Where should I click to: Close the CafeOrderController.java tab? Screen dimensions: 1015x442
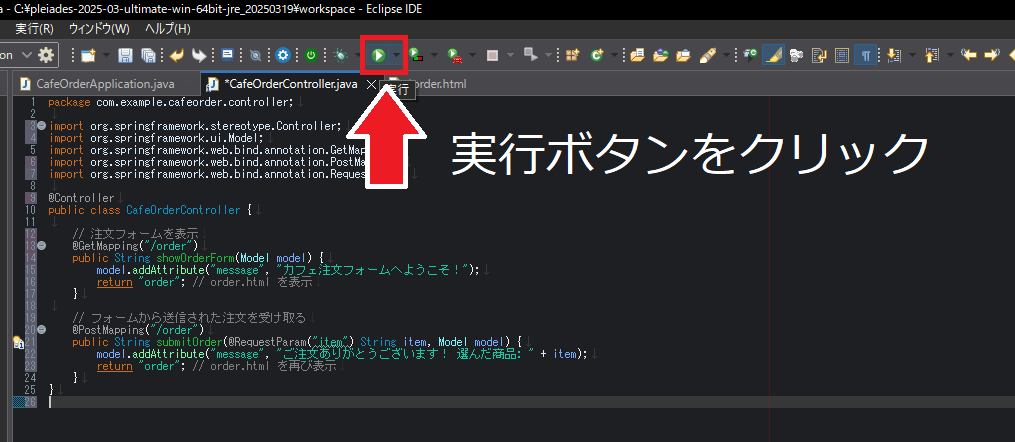(372, 85)
